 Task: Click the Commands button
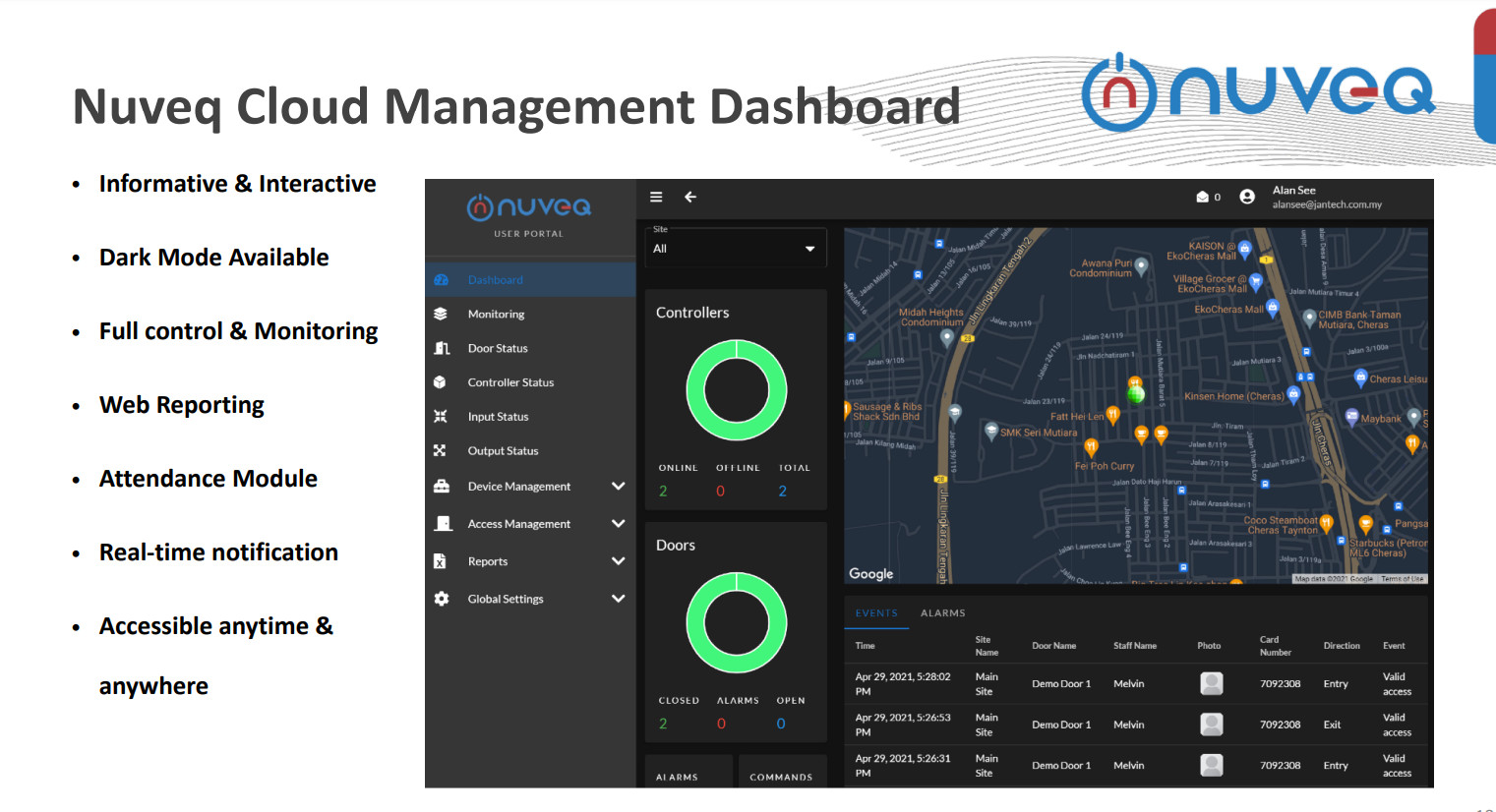[781, 776]
